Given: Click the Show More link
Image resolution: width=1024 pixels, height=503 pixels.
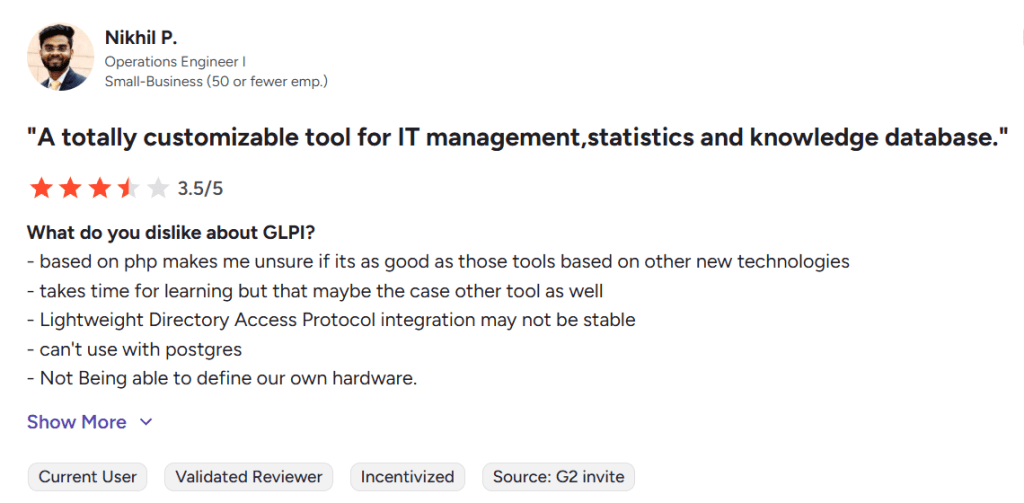Looking at the screenshot, I should pos(77,422).
